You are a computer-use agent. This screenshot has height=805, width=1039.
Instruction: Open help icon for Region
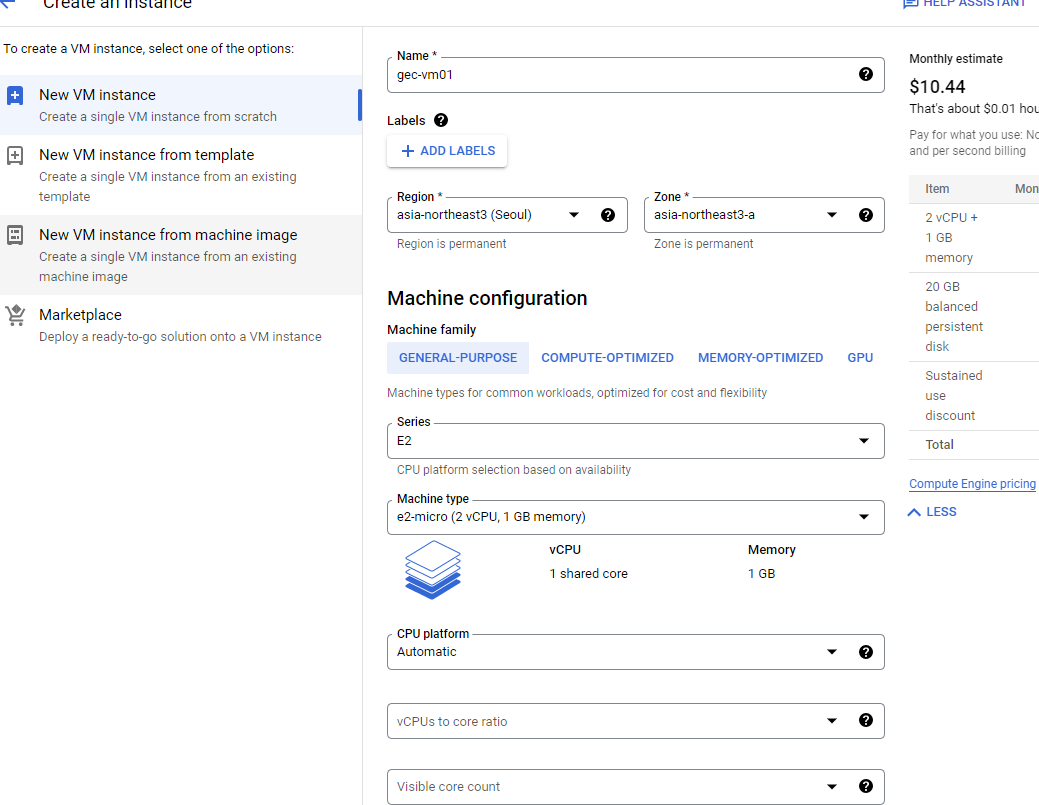(x=608, y=215)
